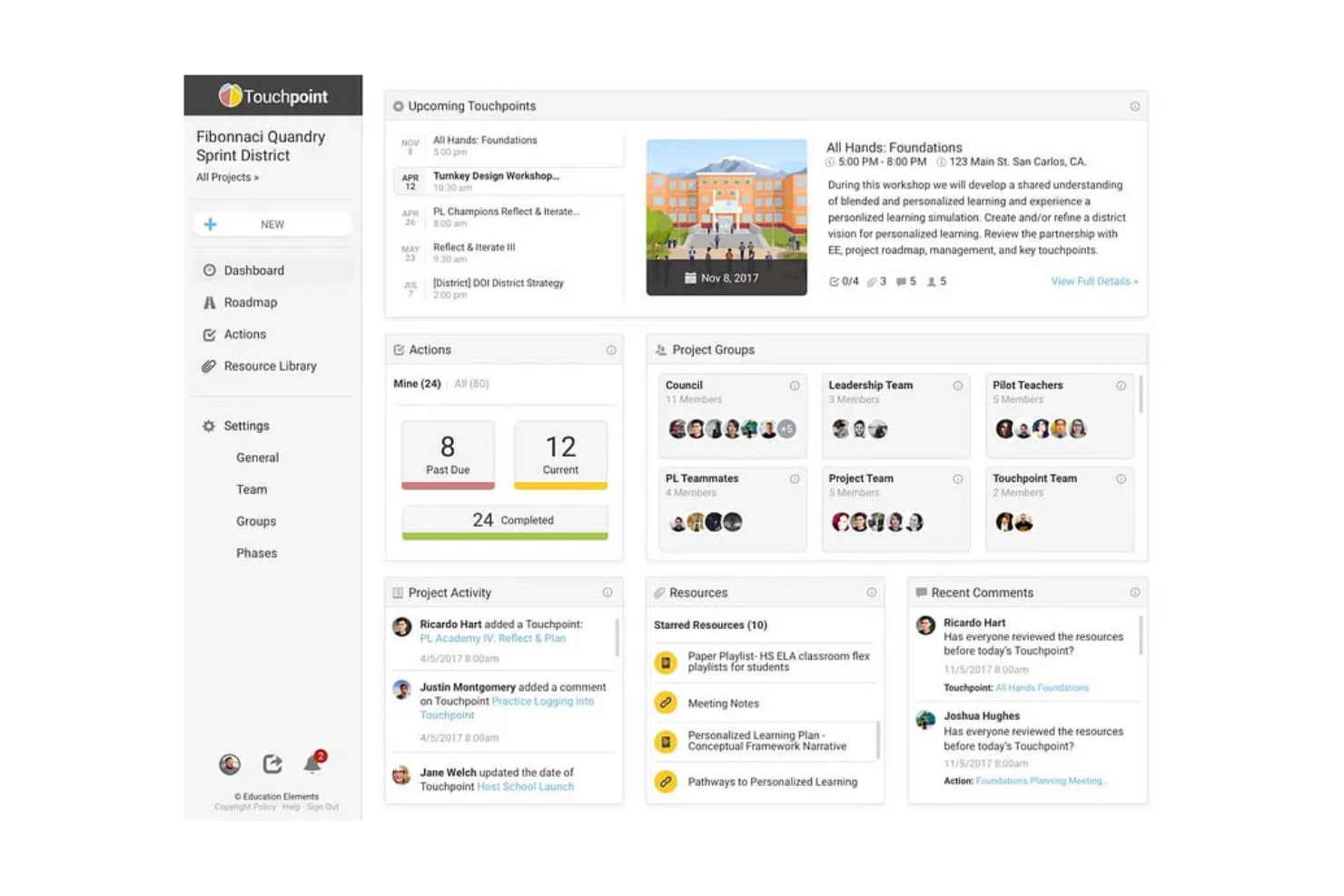
Task: Click the NEW button
Action: tap(272, 223)
